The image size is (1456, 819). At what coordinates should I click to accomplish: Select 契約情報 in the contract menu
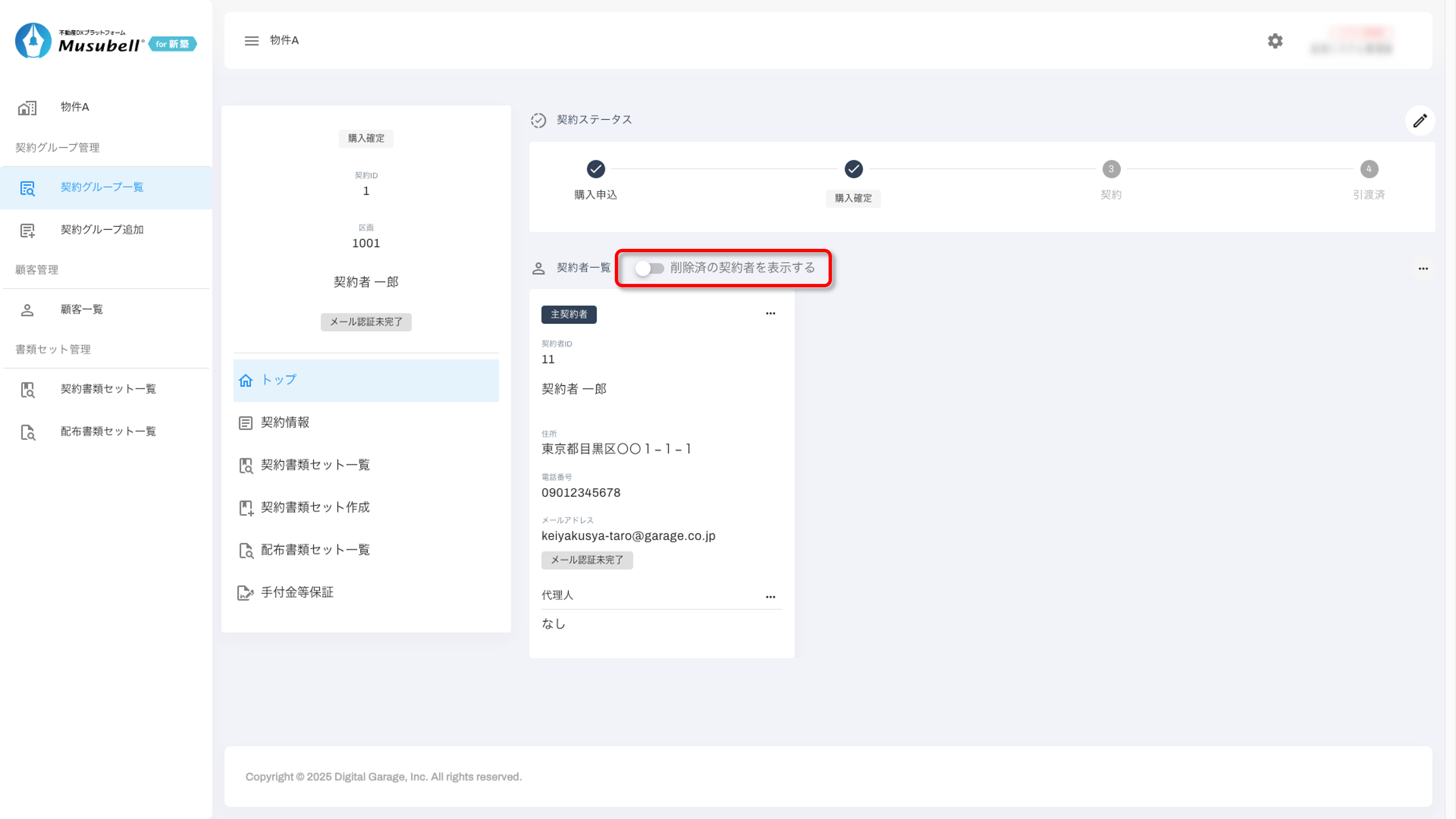[285, 423]
